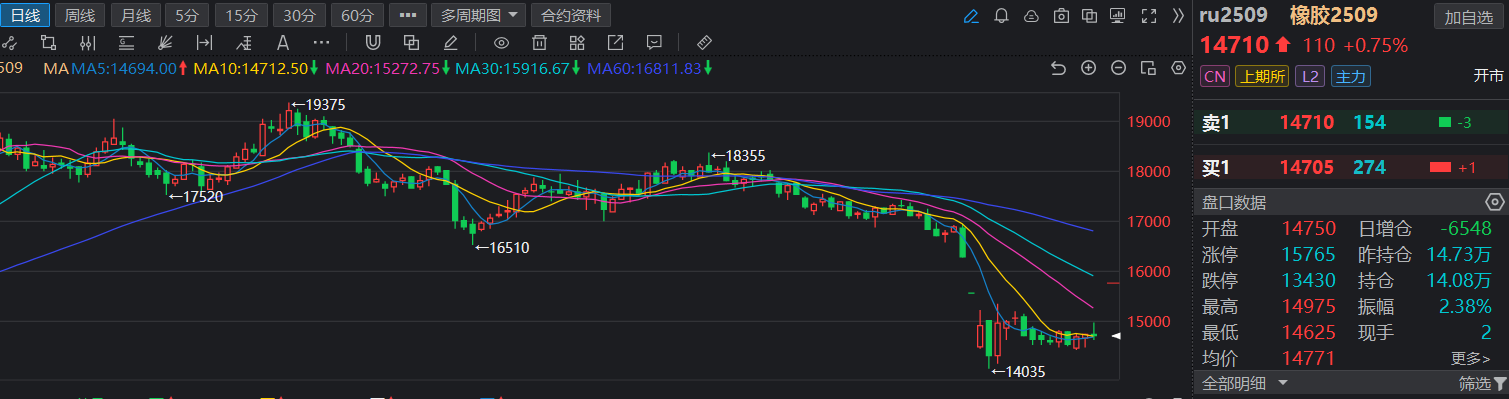Toggle the blue pencil drawing mode
This screenshot has height=399, width=1509.
tap(971, 16)
